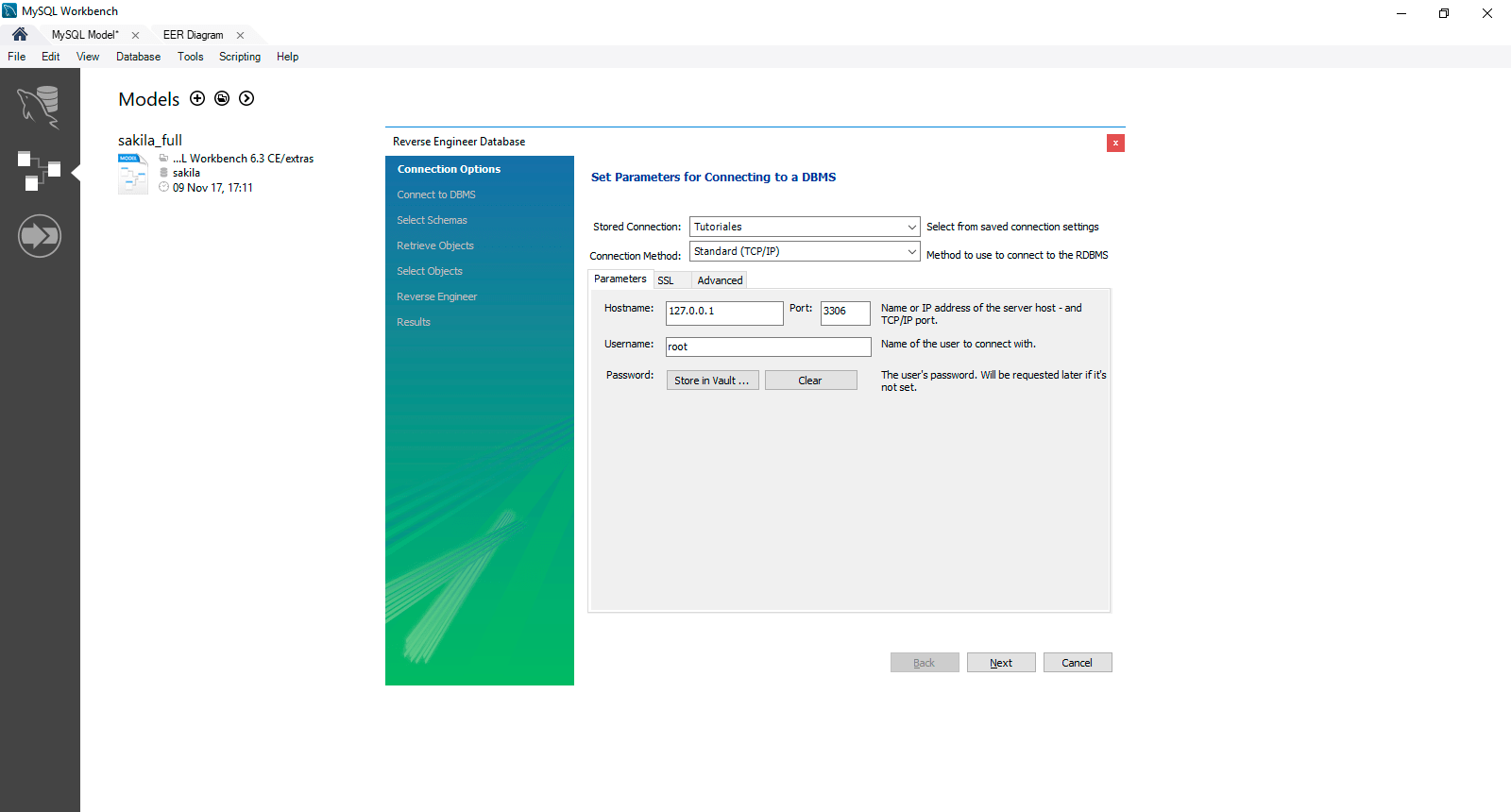Close the EER Diagram tab
Screen dimensions: 1511x812
coord(240,35)
